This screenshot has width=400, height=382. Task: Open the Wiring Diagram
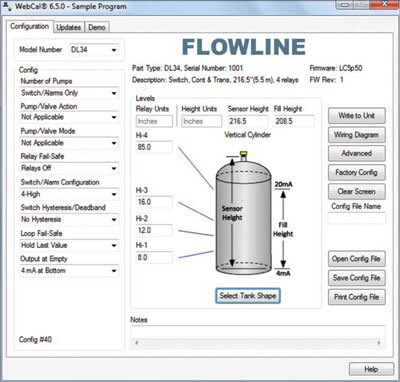pos(357,135)
